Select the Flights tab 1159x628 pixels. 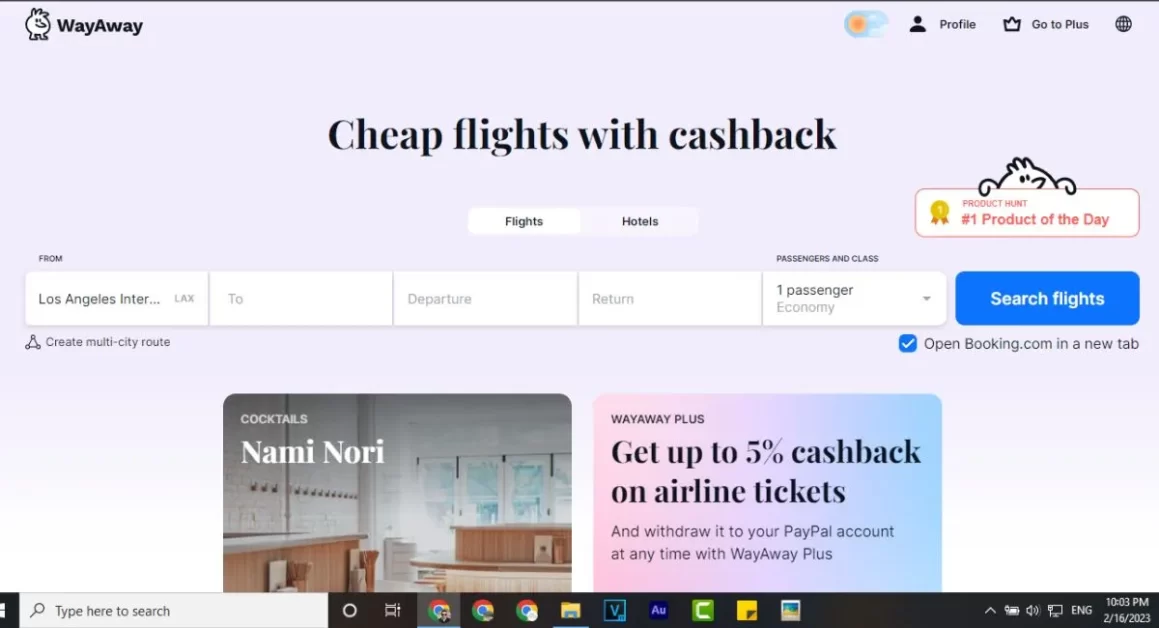(x=524, y=221)
